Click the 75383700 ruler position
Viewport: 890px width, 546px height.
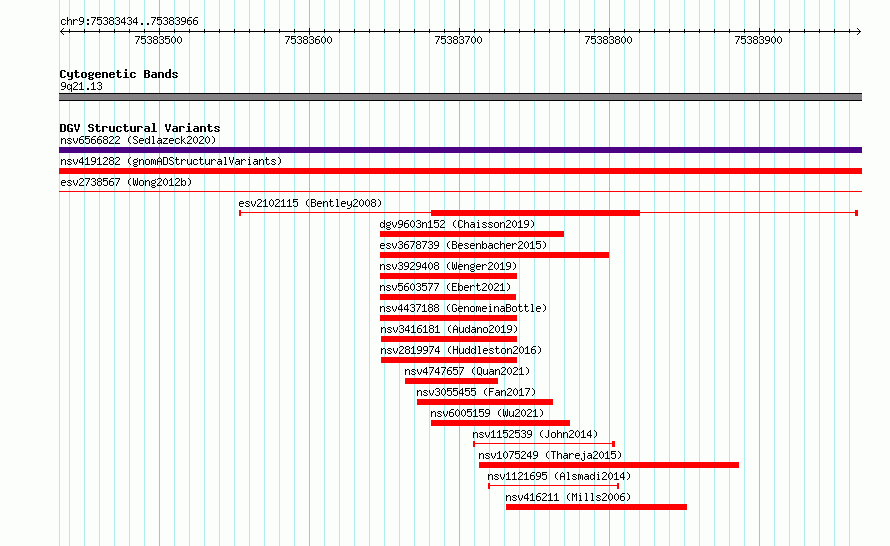tap(458, 40)
